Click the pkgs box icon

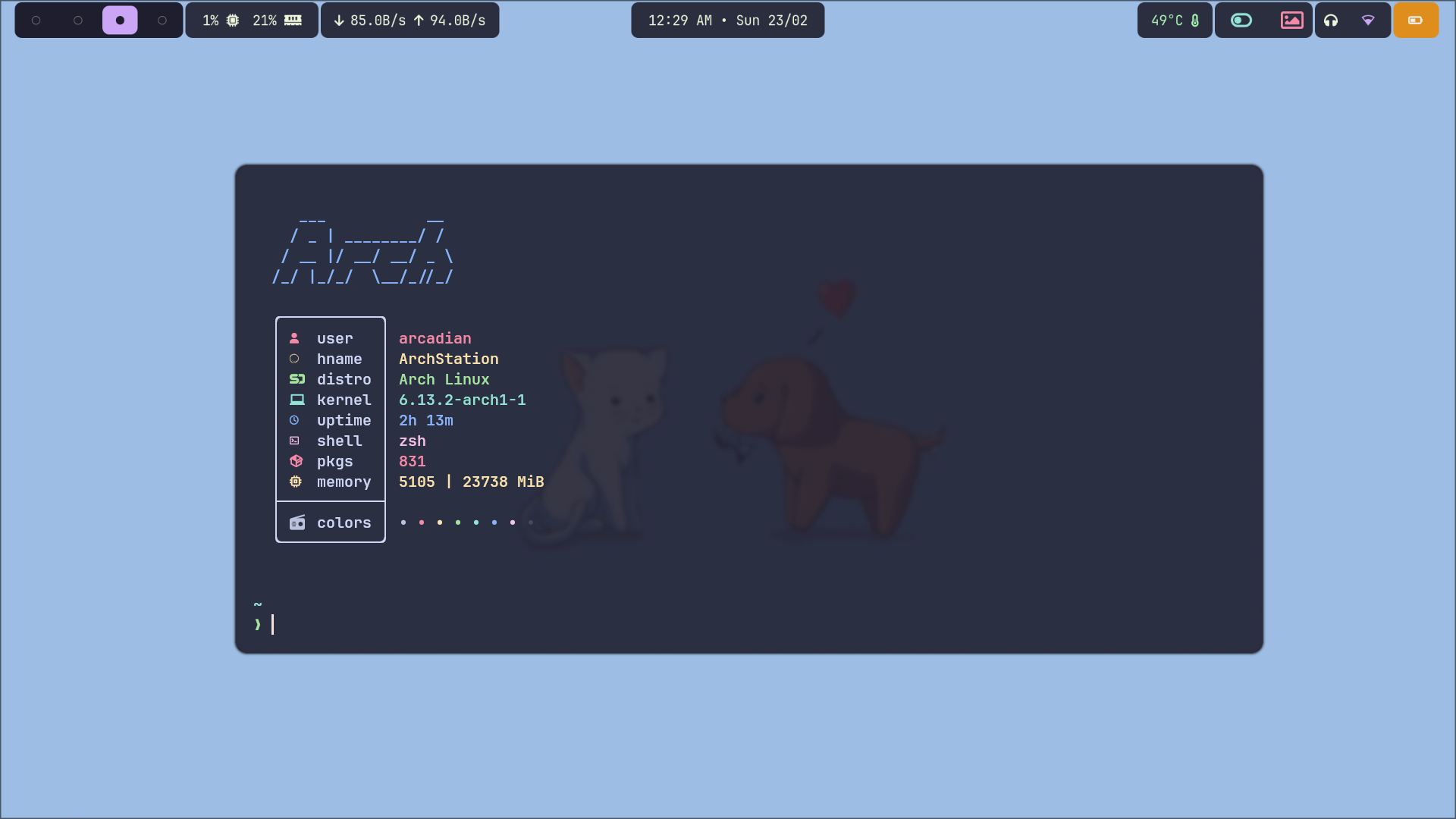[297, 461]
